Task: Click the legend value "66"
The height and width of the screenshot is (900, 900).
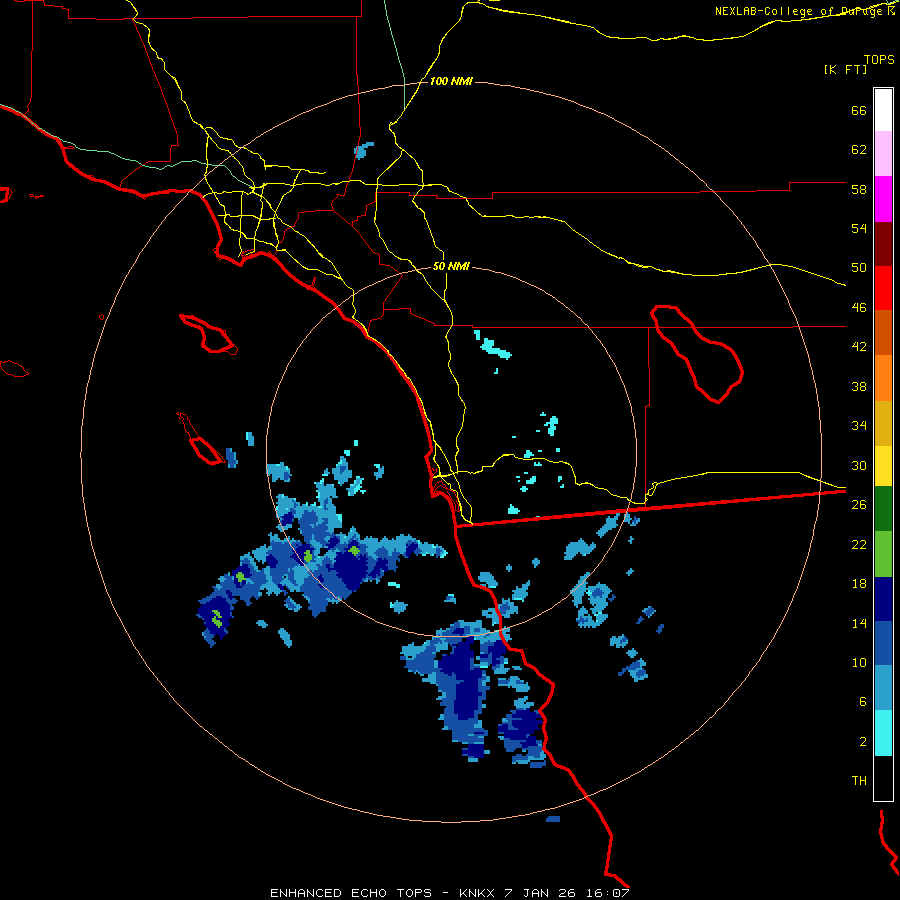Action: coord(859,110)
